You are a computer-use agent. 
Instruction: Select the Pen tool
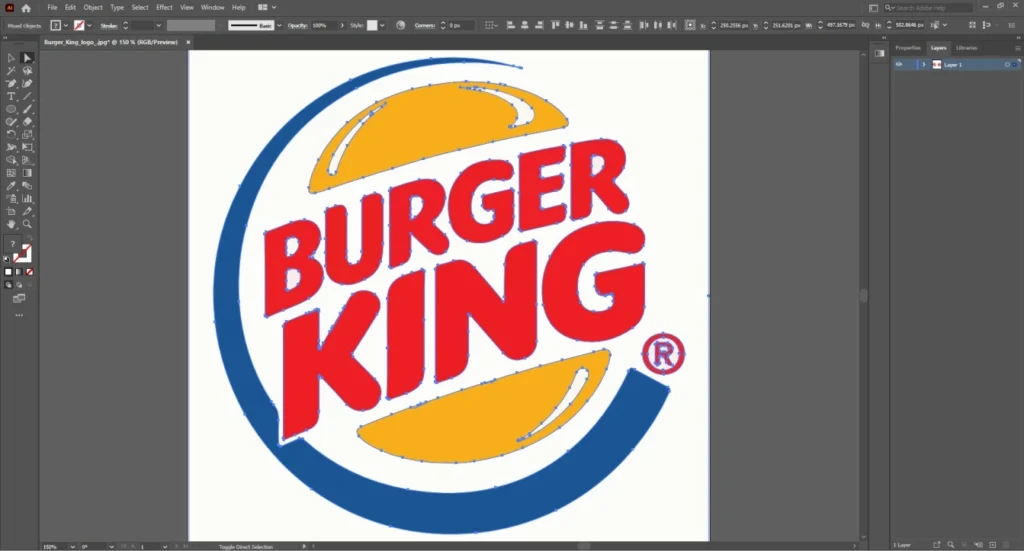[11, 84]
